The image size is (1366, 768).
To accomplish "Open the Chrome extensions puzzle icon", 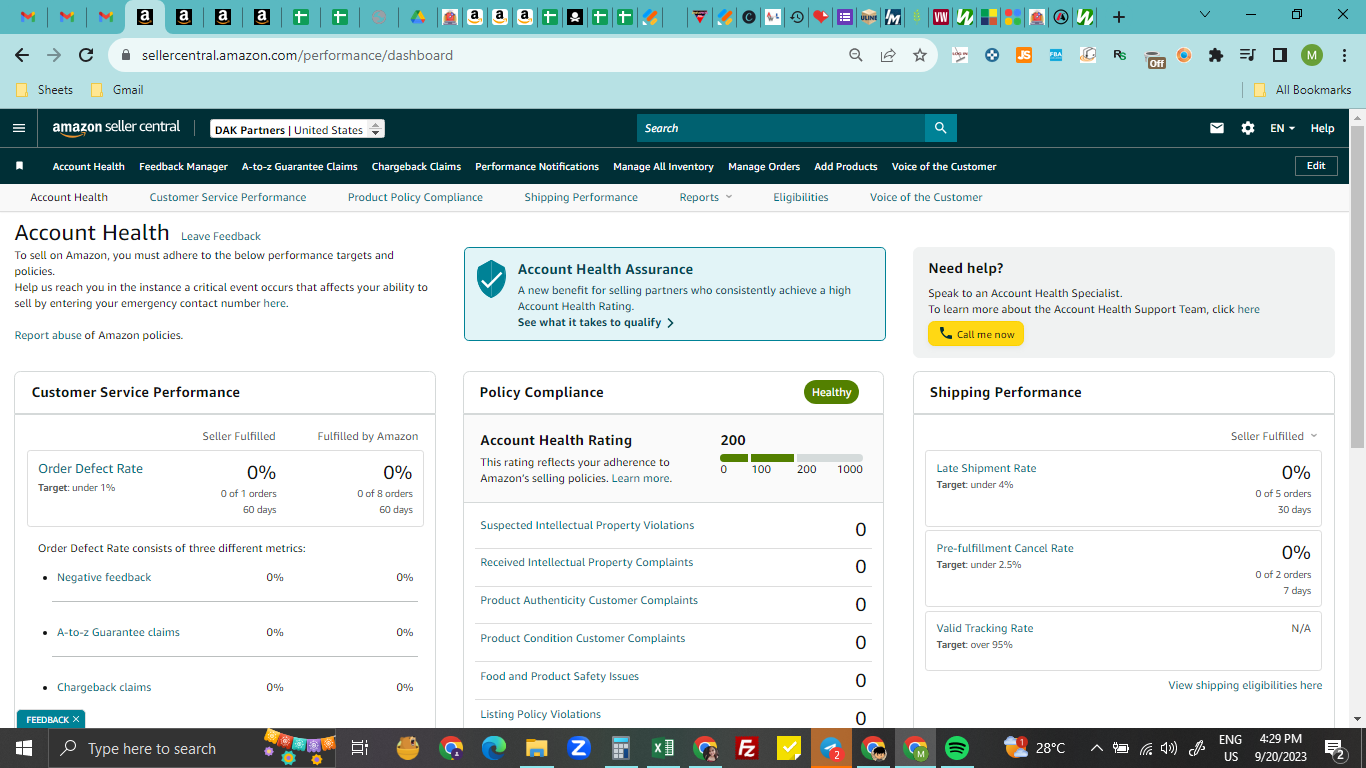I will pos(1216,56).
